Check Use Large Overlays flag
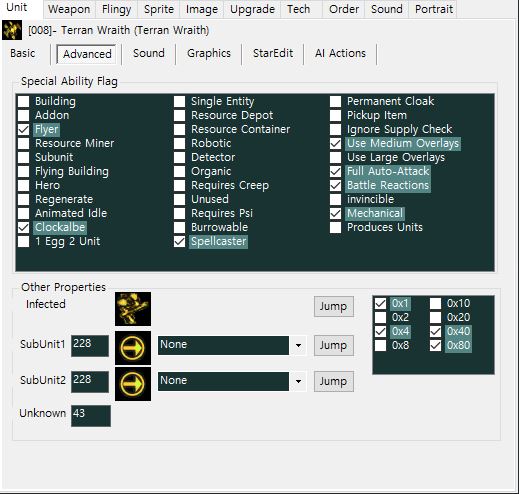Viewport: 519px width, 494px height. (336, 157)
